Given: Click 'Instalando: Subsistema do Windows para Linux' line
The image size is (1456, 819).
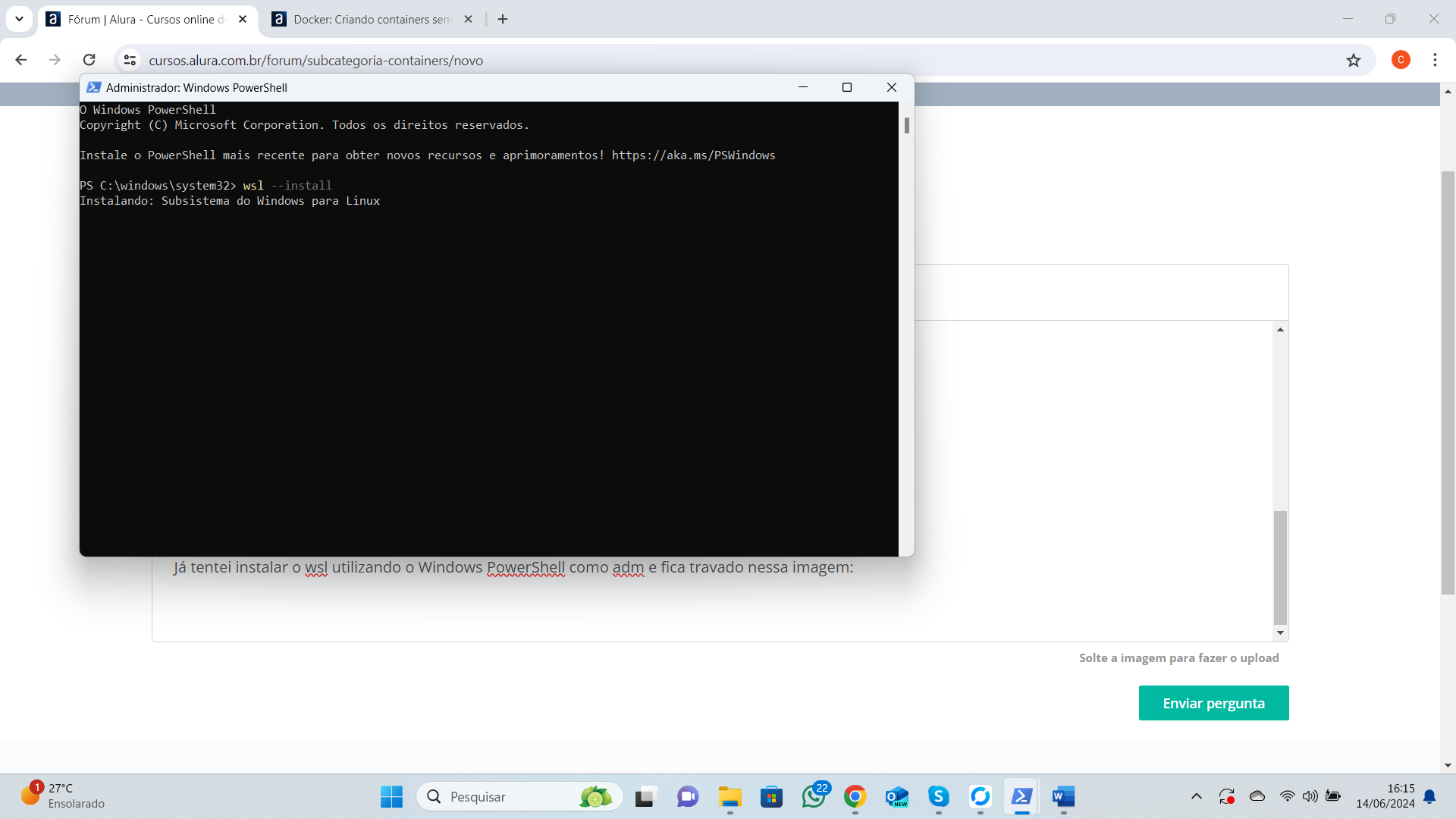Looking at the screenshot, I should click(230, 201).
